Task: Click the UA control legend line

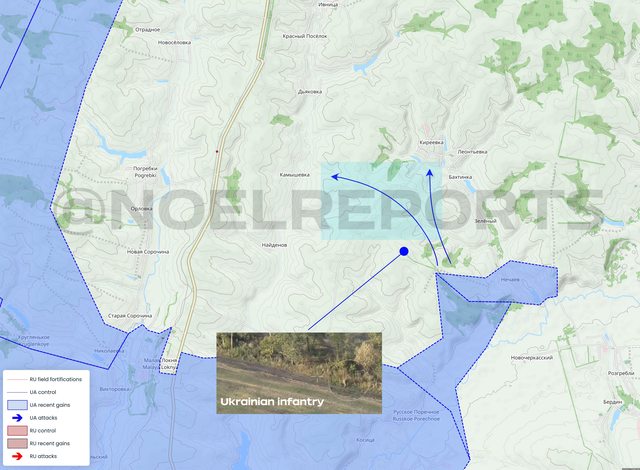Action: (x=17, y=392)
